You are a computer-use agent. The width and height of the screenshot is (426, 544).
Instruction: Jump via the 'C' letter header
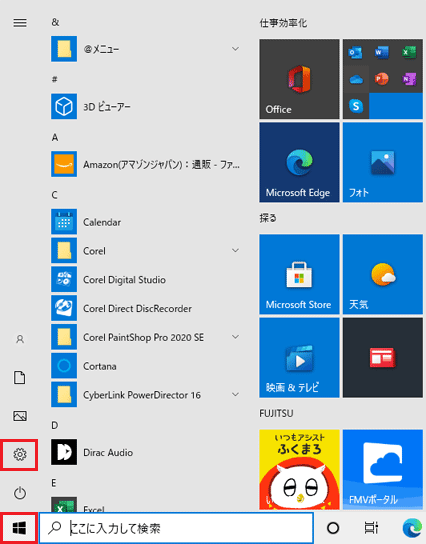click(x=54, y=195)
